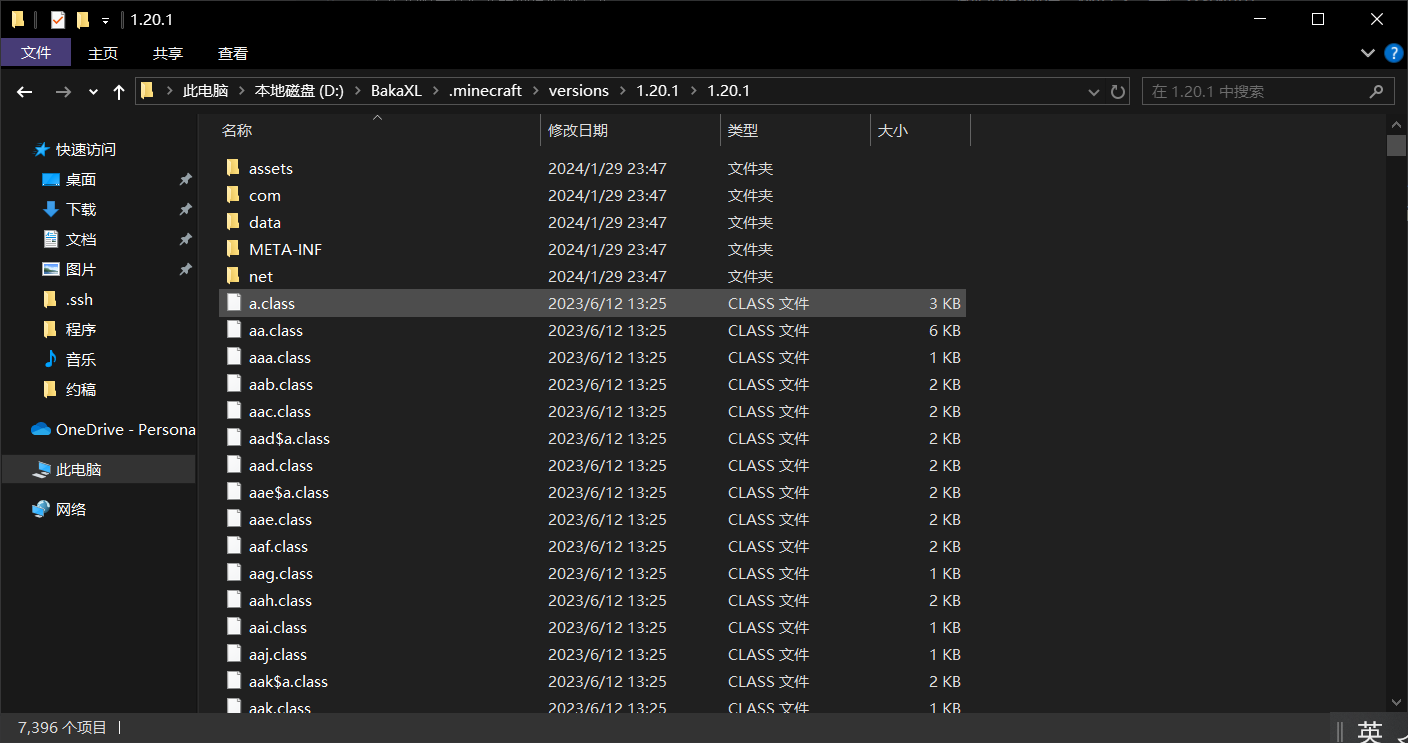
Task: Click scroll down arrow of file list
Action: click(1397, 703)
